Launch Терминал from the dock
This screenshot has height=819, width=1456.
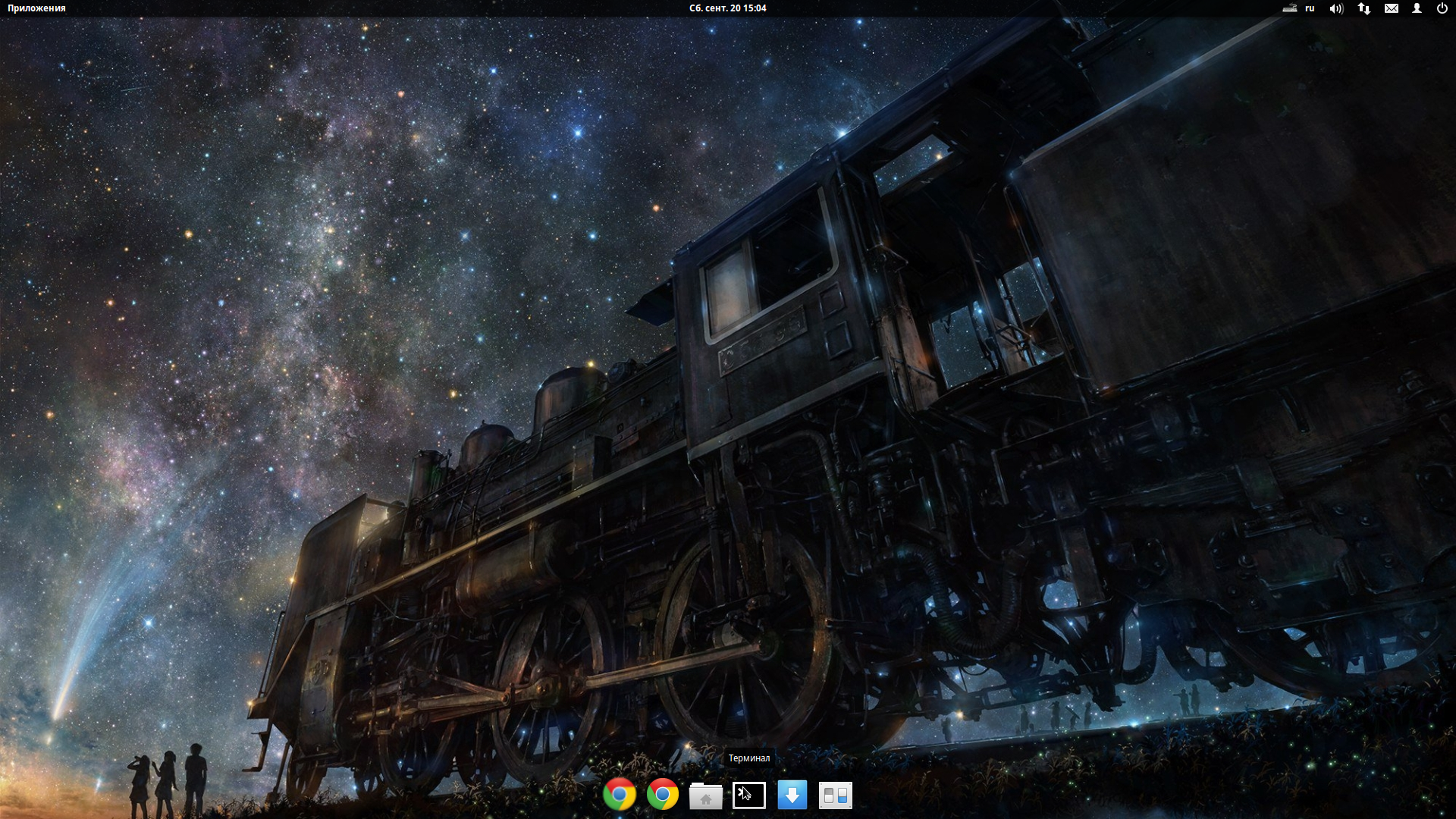748,795
